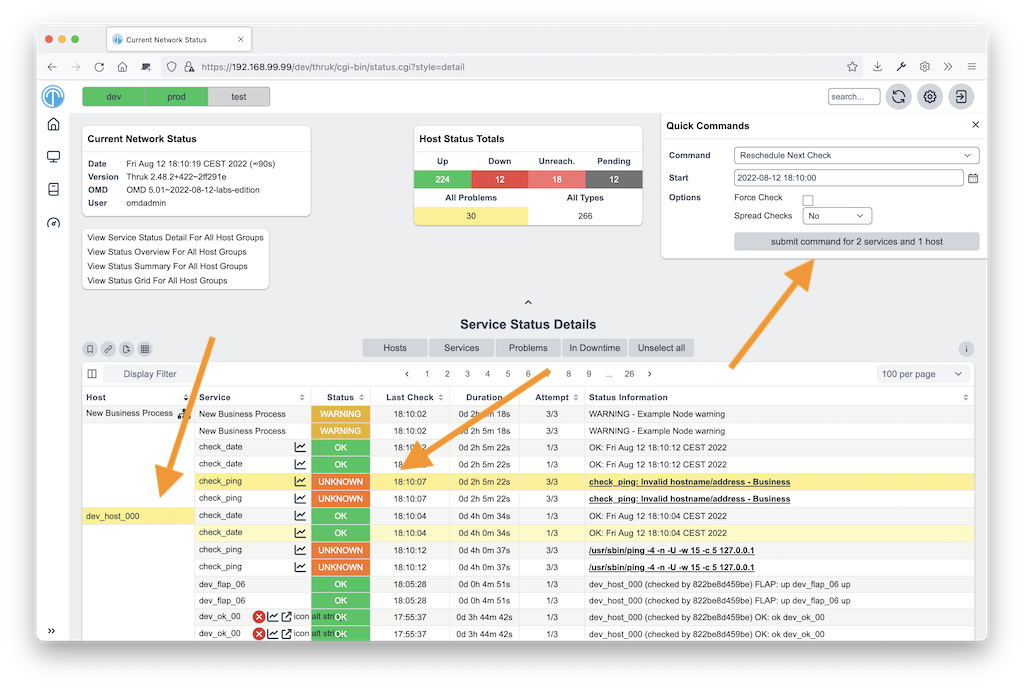Open View Status Summary For All Host Groups

click(168, 266)
